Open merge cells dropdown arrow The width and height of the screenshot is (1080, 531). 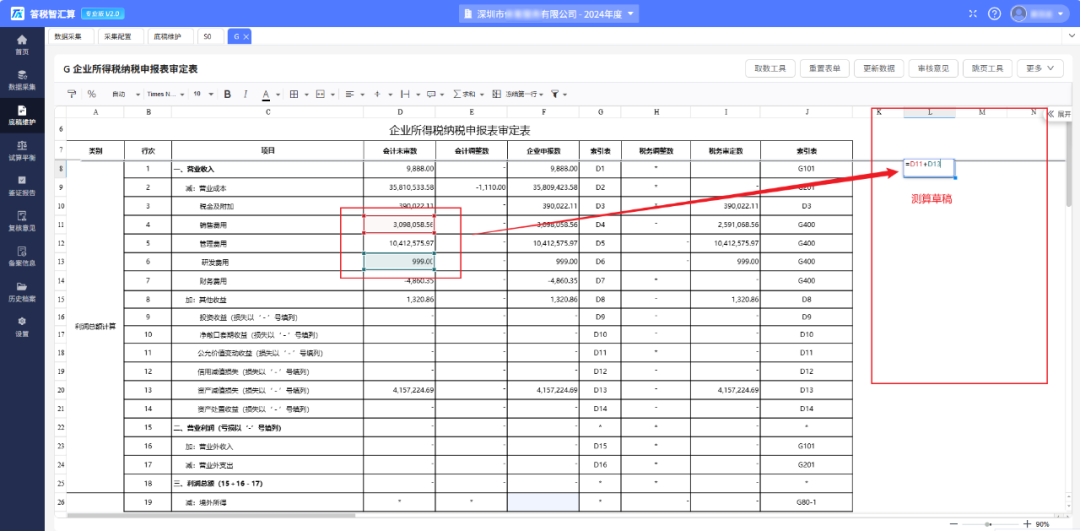point(333,94)
